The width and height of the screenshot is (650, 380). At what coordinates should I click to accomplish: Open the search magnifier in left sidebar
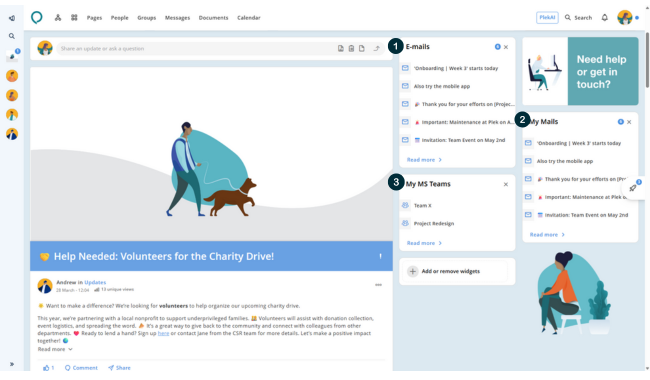12,36
